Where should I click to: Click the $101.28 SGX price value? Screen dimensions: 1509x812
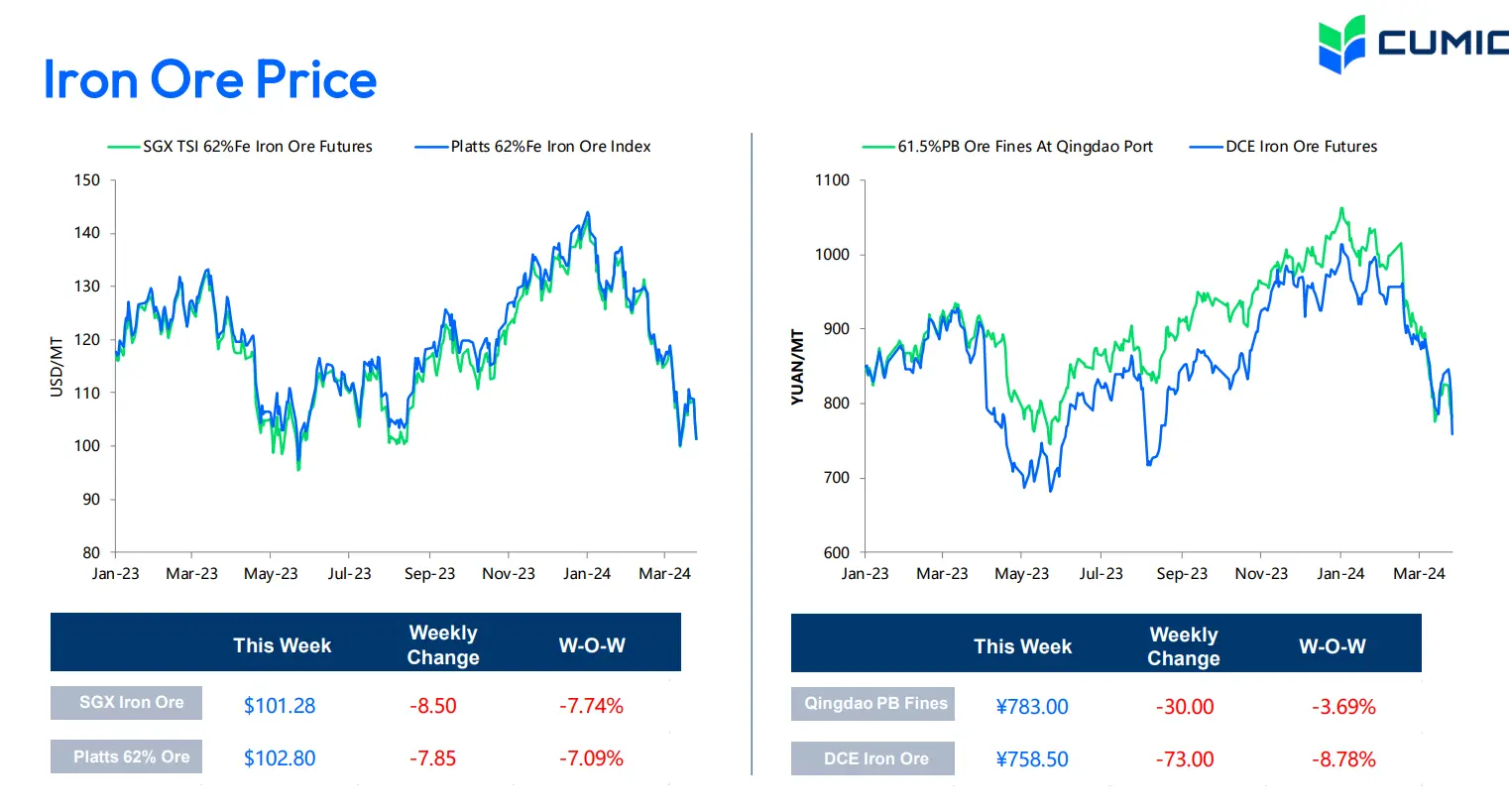click(280, 706)
